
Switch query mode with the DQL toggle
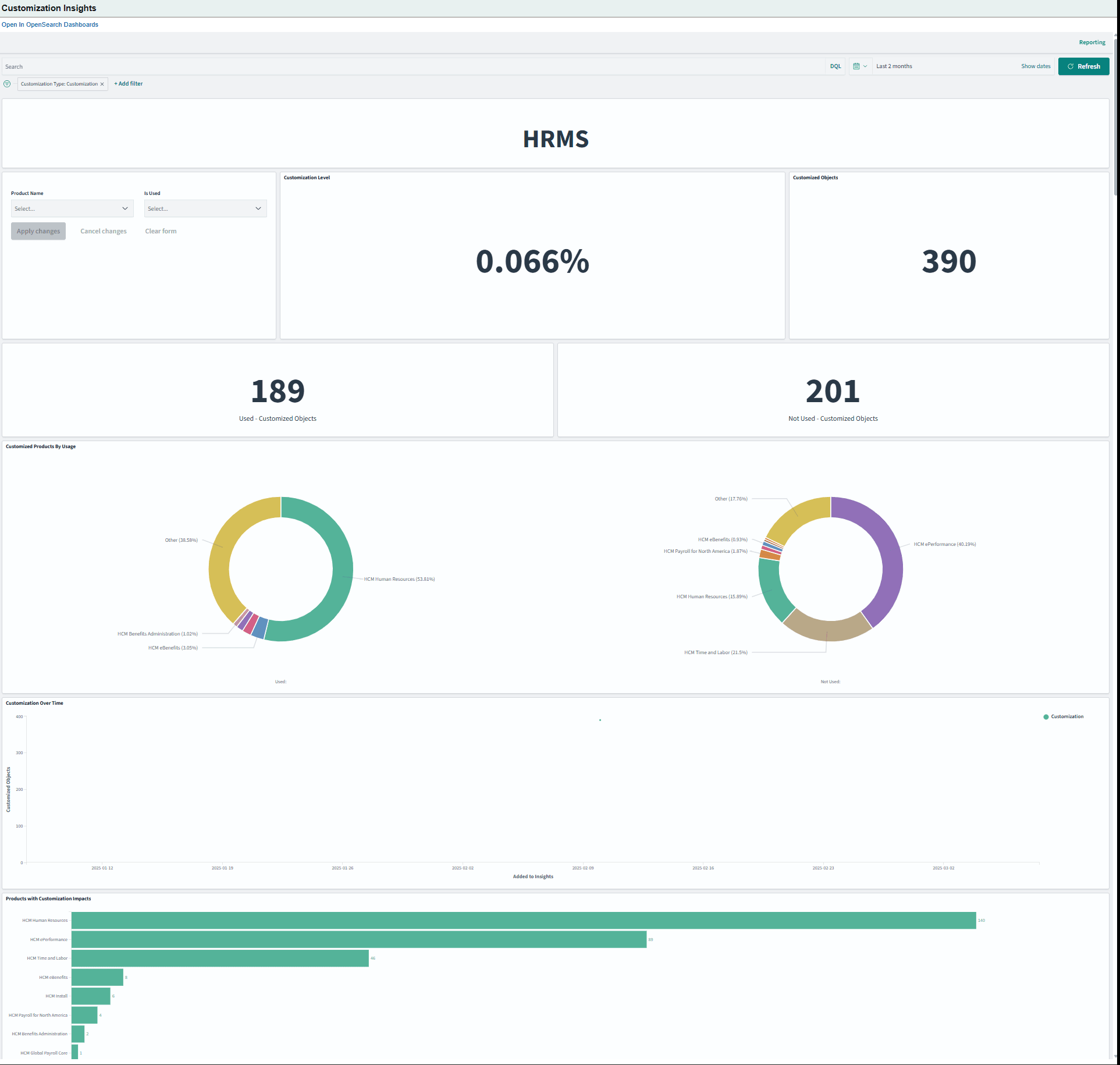[x=835, y=66]
